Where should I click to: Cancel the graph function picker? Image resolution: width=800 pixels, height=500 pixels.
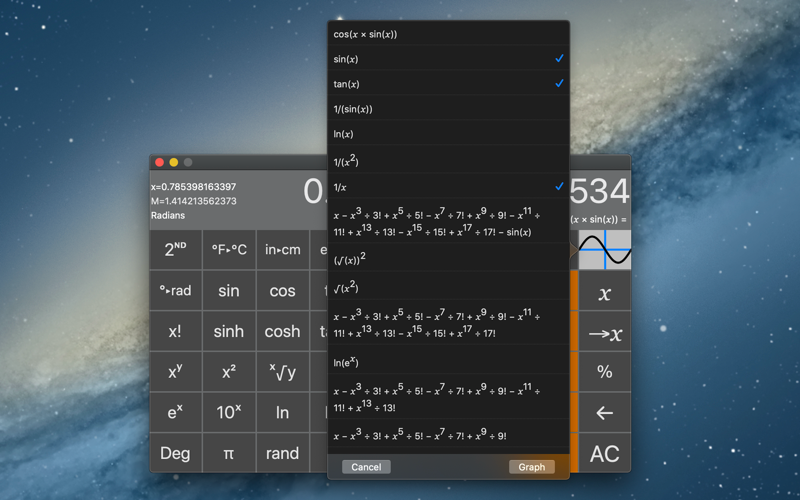tap(366, 467)
